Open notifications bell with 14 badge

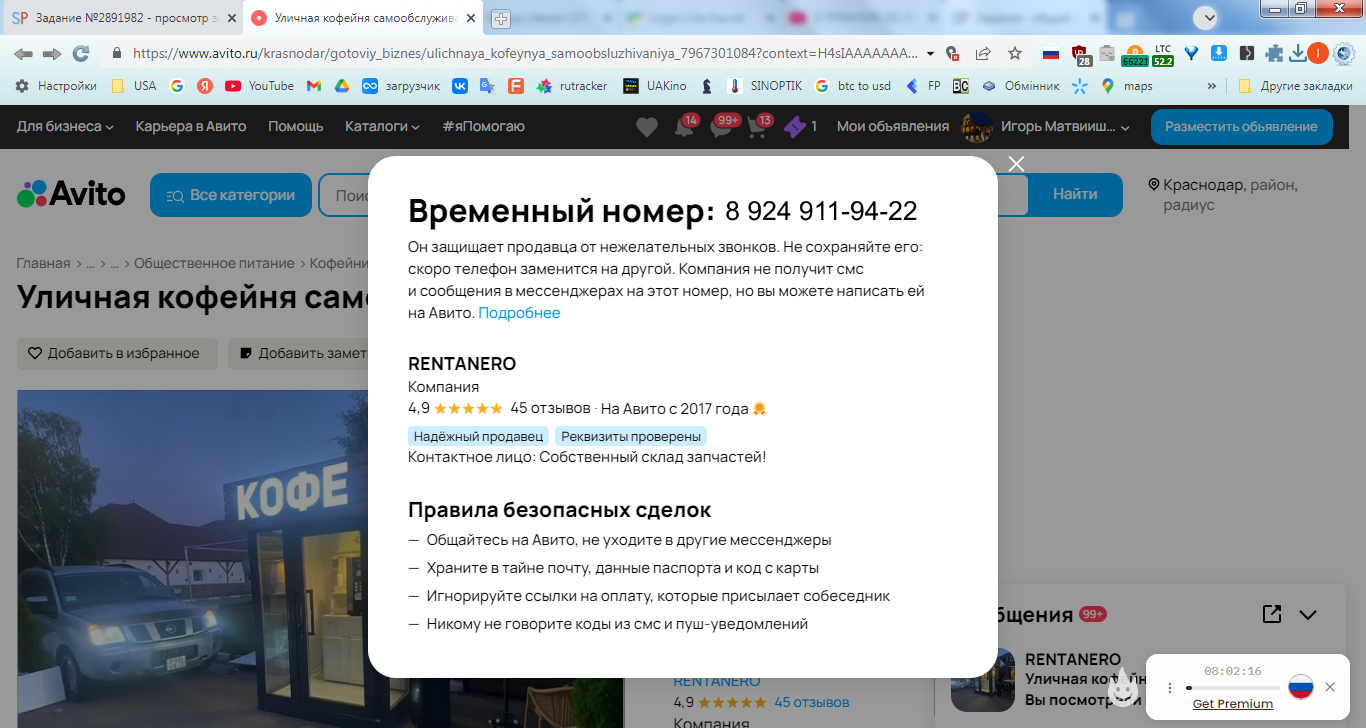(x=685, y=127)
